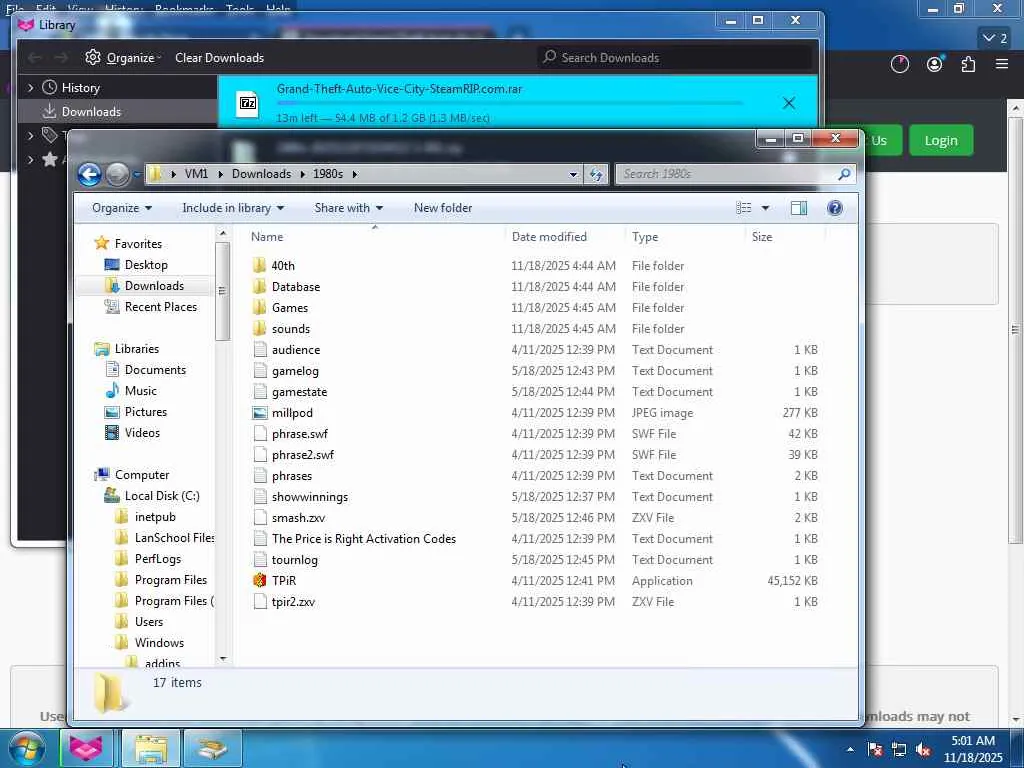
Task: Show the preview pane icon
Action: (799, 208)
